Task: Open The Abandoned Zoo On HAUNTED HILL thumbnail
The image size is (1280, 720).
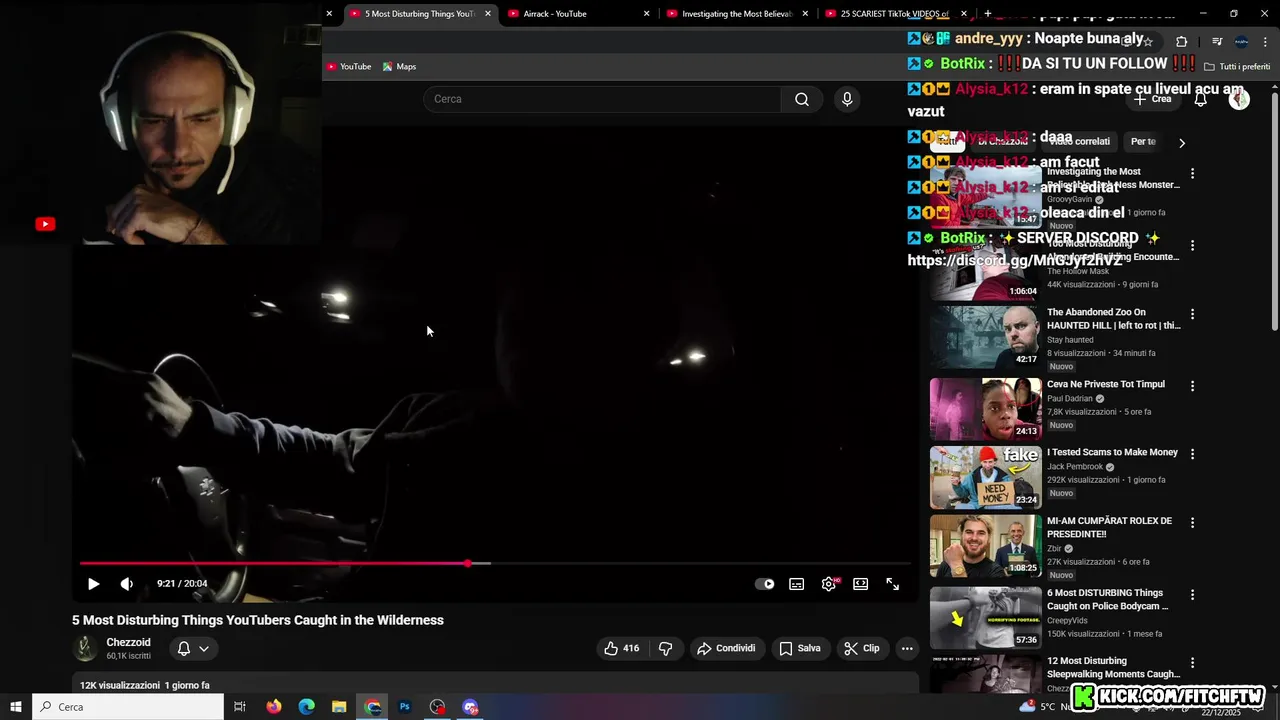Action: pyautogui.click(x=985, y=337)
